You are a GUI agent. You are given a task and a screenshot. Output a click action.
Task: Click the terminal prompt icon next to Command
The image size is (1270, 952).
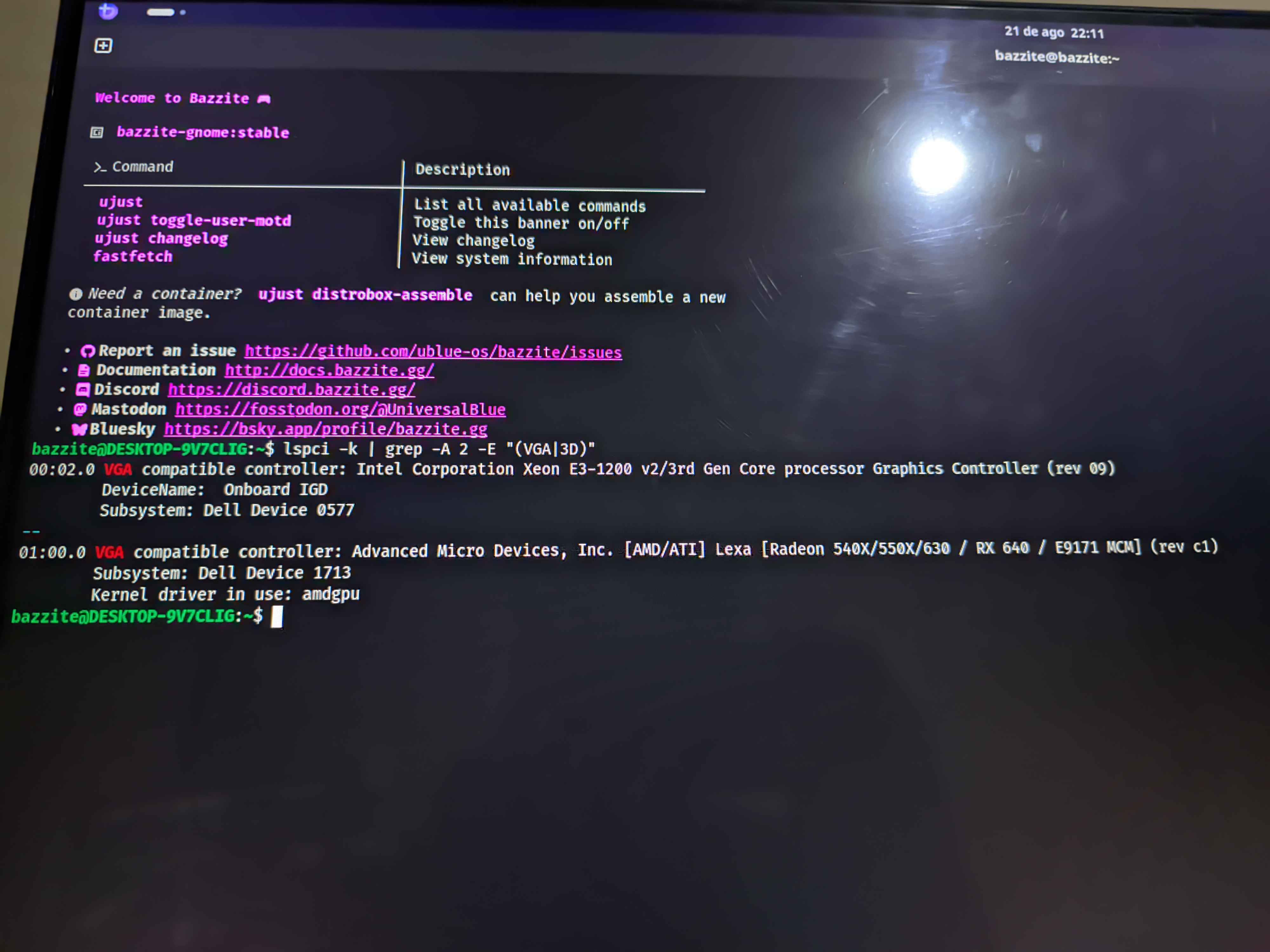pyautogui.click(x=100, y=167)
